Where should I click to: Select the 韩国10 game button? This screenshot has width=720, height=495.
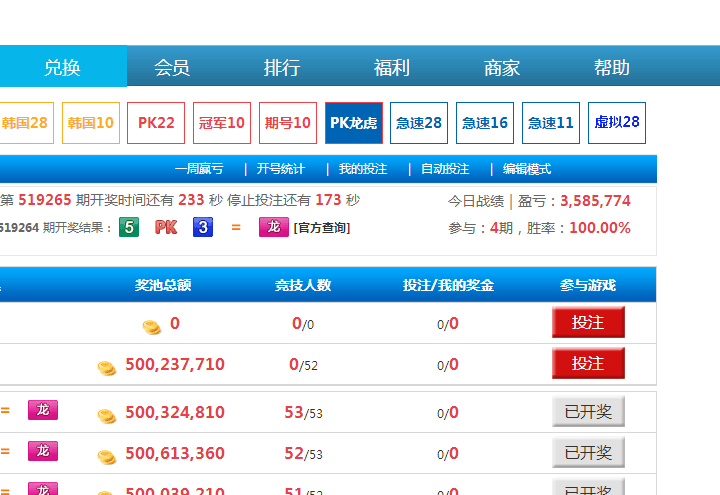[91, 123]
